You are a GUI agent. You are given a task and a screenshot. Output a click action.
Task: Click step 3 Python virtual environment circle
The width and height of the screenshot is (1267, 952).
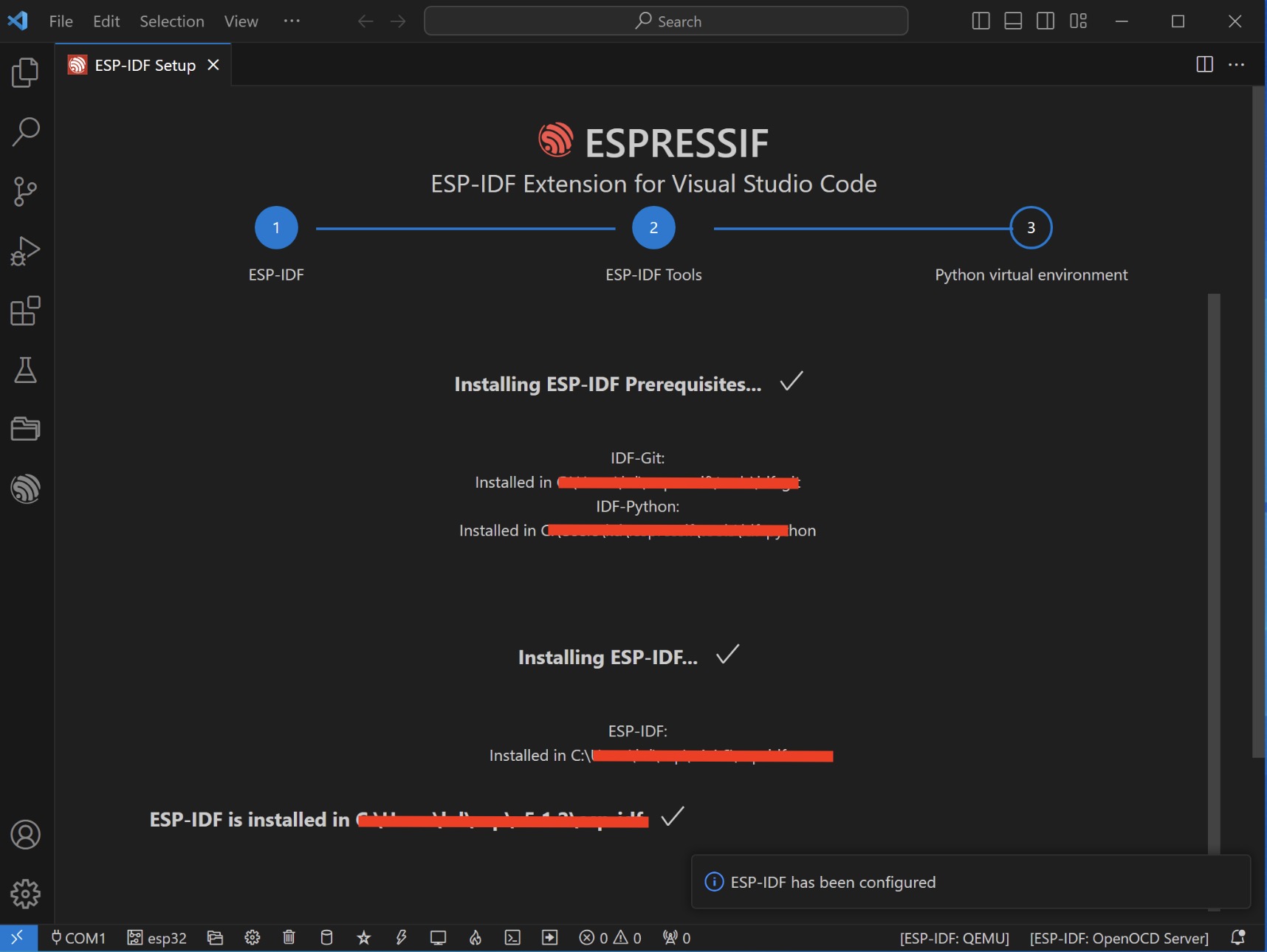[1031, 227]
